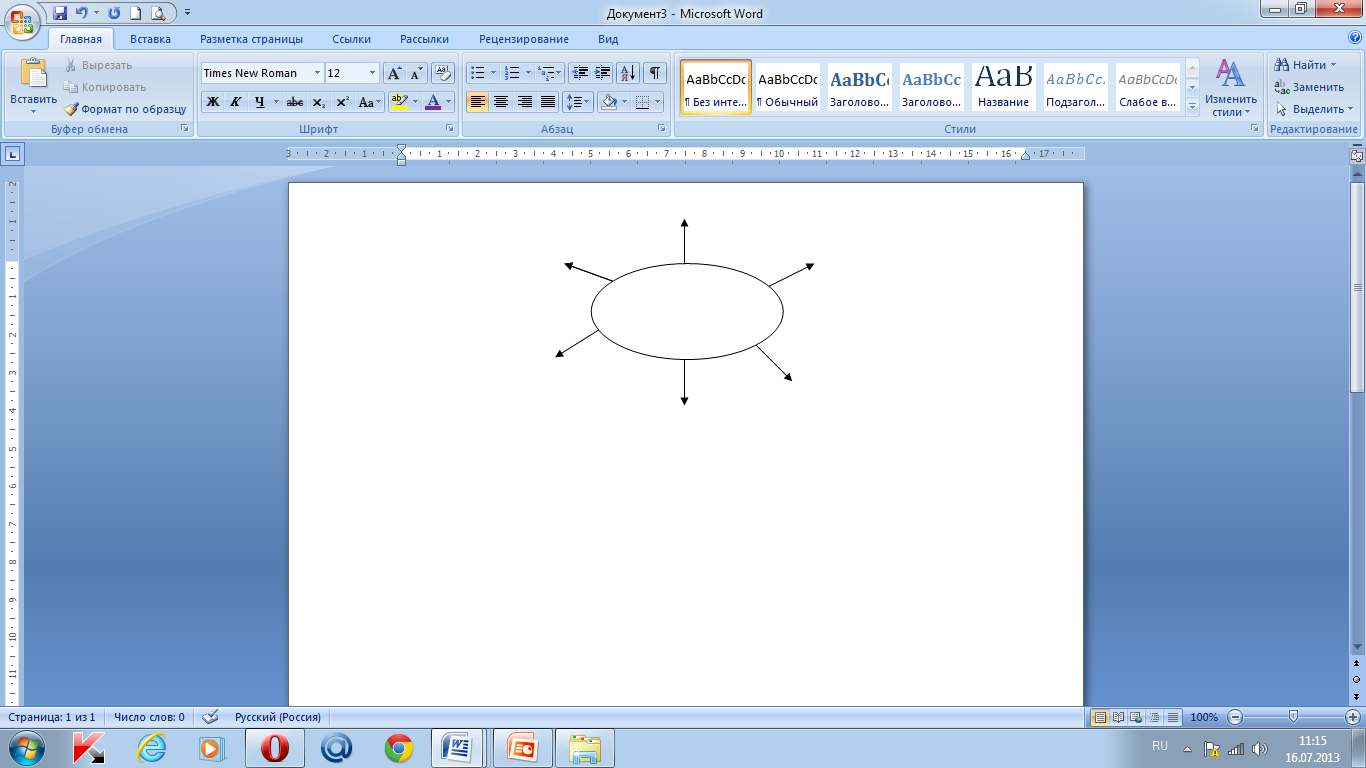Switch to the Вставка tab
This screenshot has height=768, width=1366.
pos(150,39)
